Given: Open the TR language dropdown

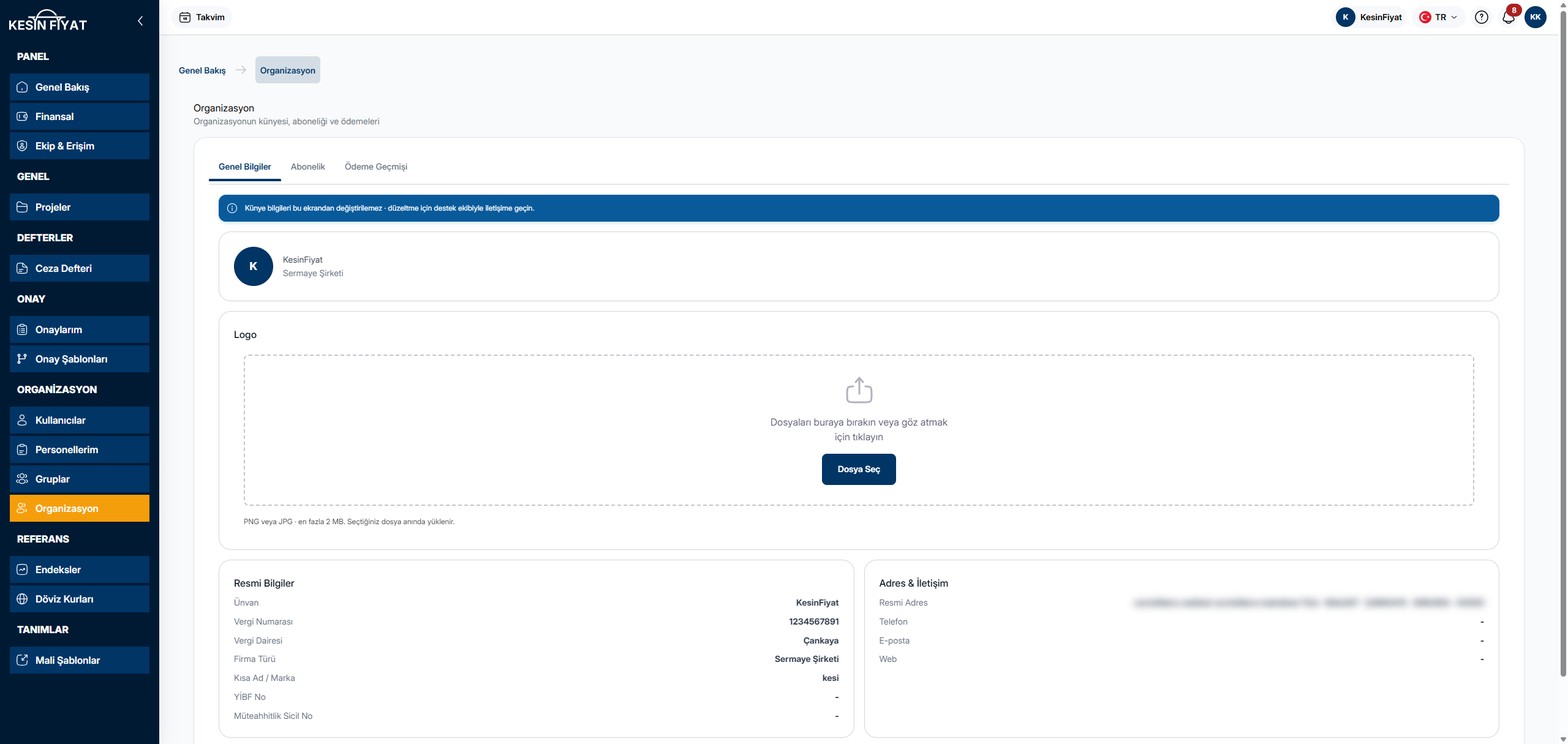Looking at the screenshot, I should coord(1438,17).
